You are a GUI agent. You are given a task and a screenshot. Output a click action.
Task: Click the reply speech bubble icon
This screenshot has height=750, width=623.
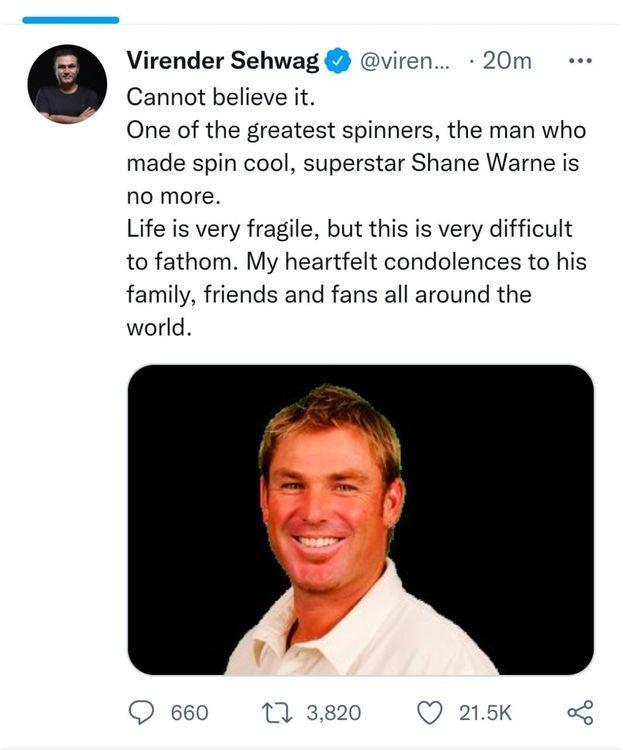click(x=143, y=712)
